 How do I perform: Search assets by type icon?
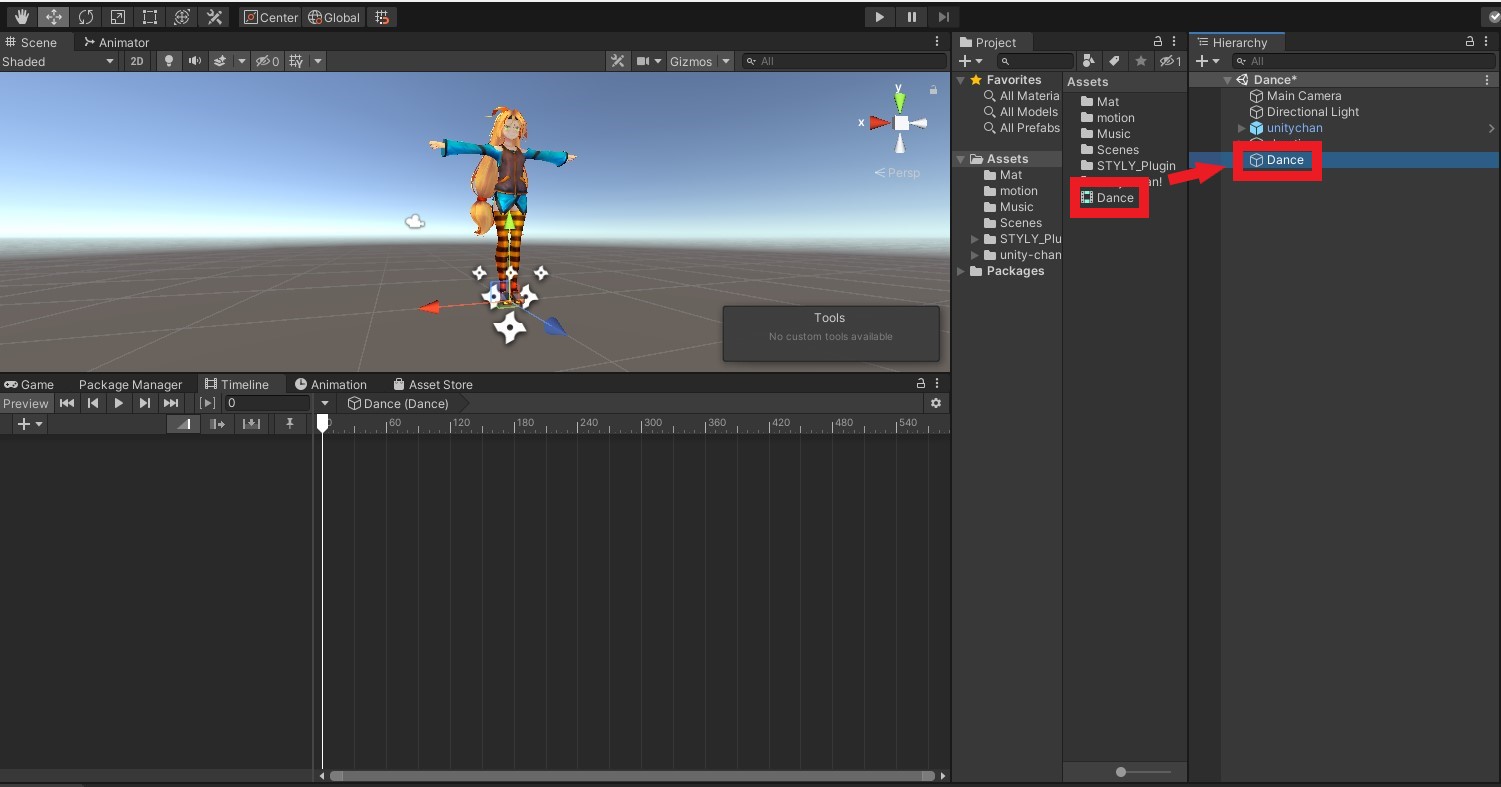point(1089,61)
